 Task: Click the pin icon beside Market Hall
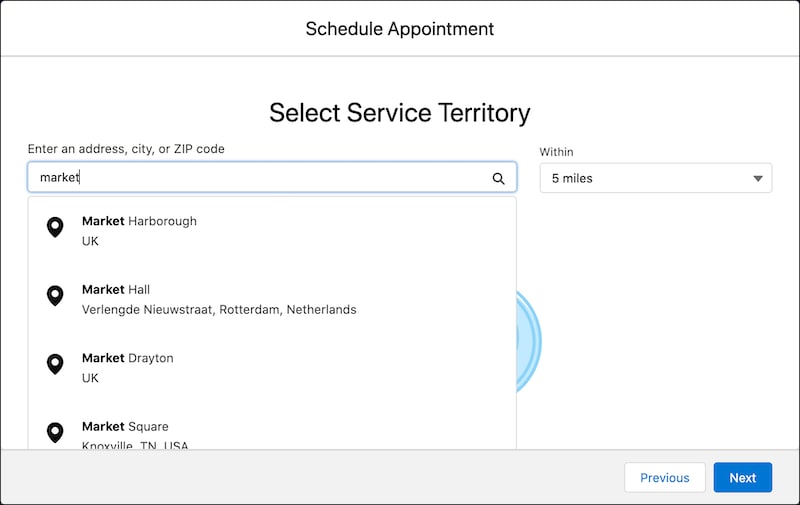[55, 295]
